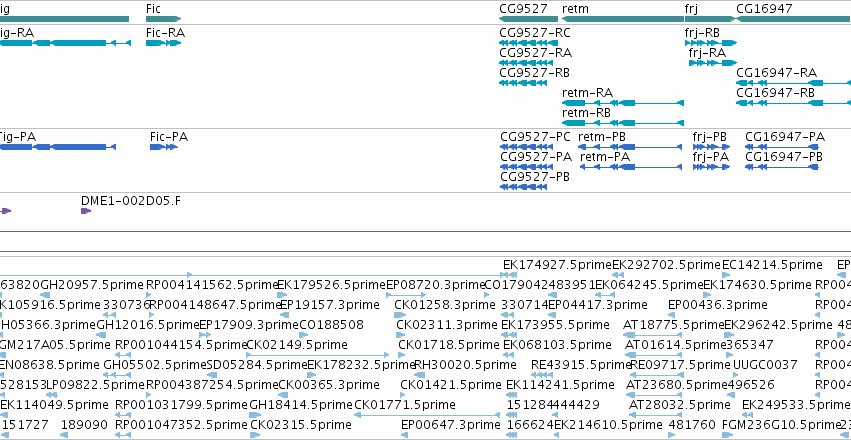
Task: Select the EP00436.3prime EST label
Action: point(717,304)
